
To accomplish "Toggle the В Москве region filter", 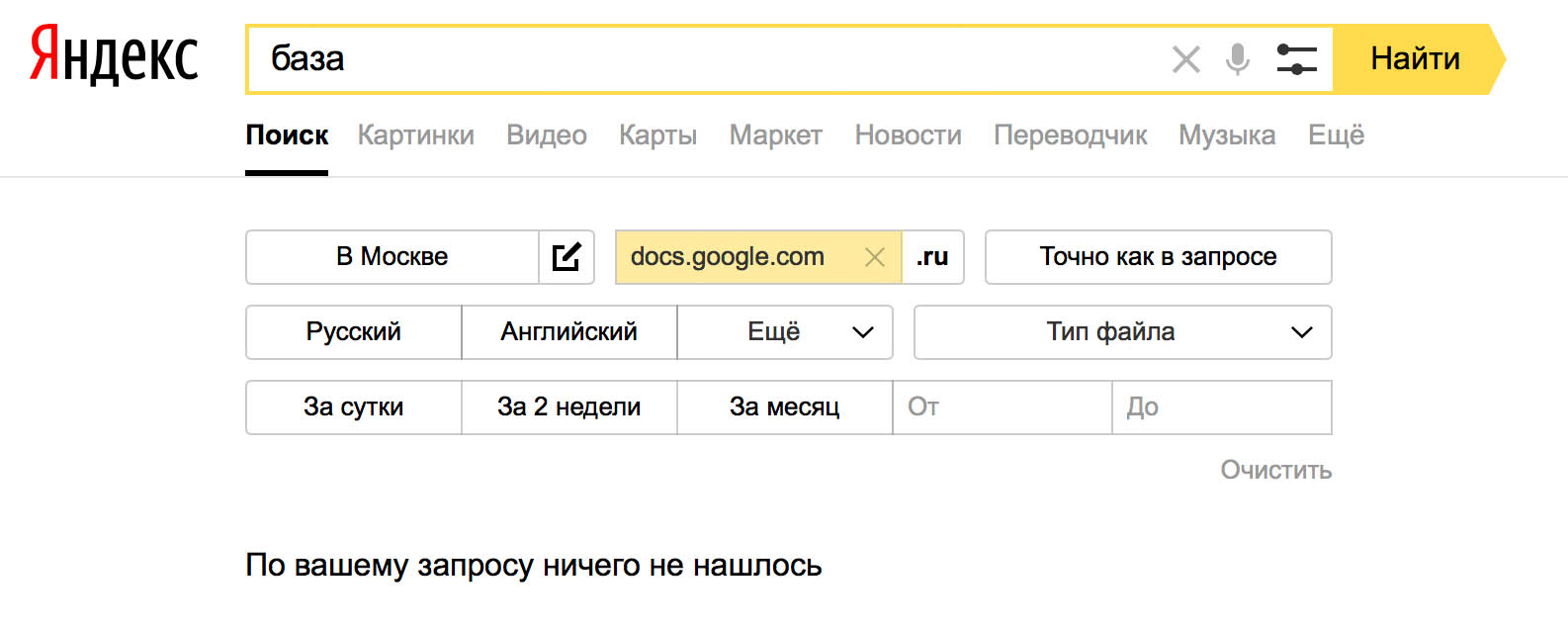I will pyautogui.click(x=392, y=257).
